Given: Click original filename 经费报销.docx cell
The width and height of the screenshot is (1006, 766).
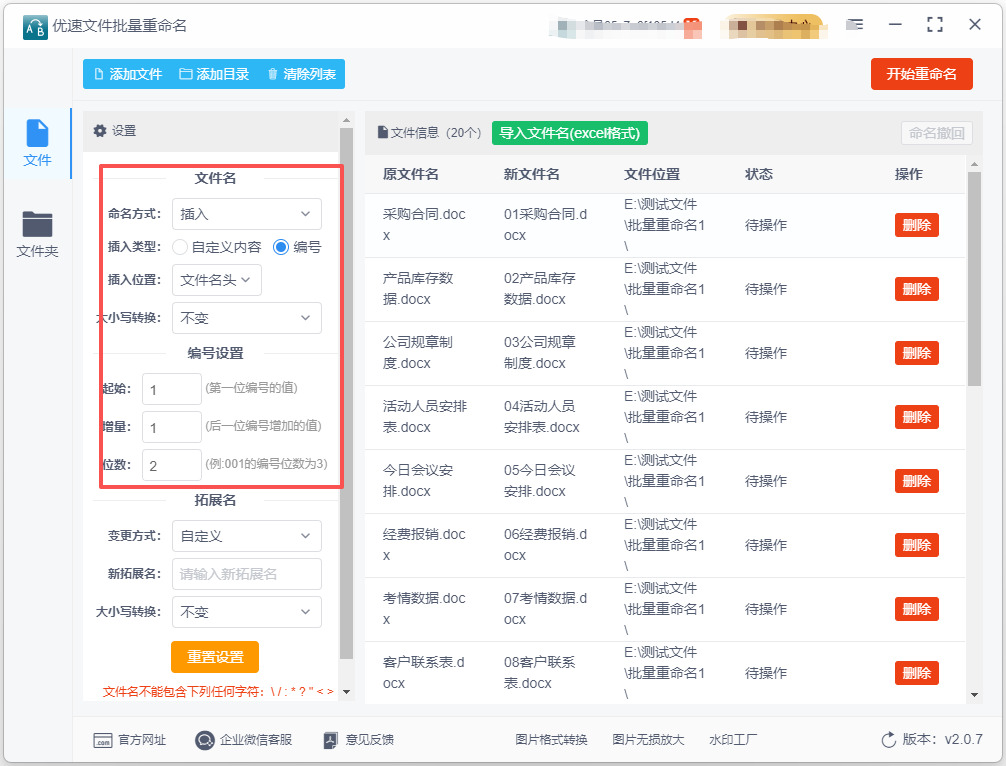Looking at the screenshot, I should pyautogui.click(x=424, y=545).
